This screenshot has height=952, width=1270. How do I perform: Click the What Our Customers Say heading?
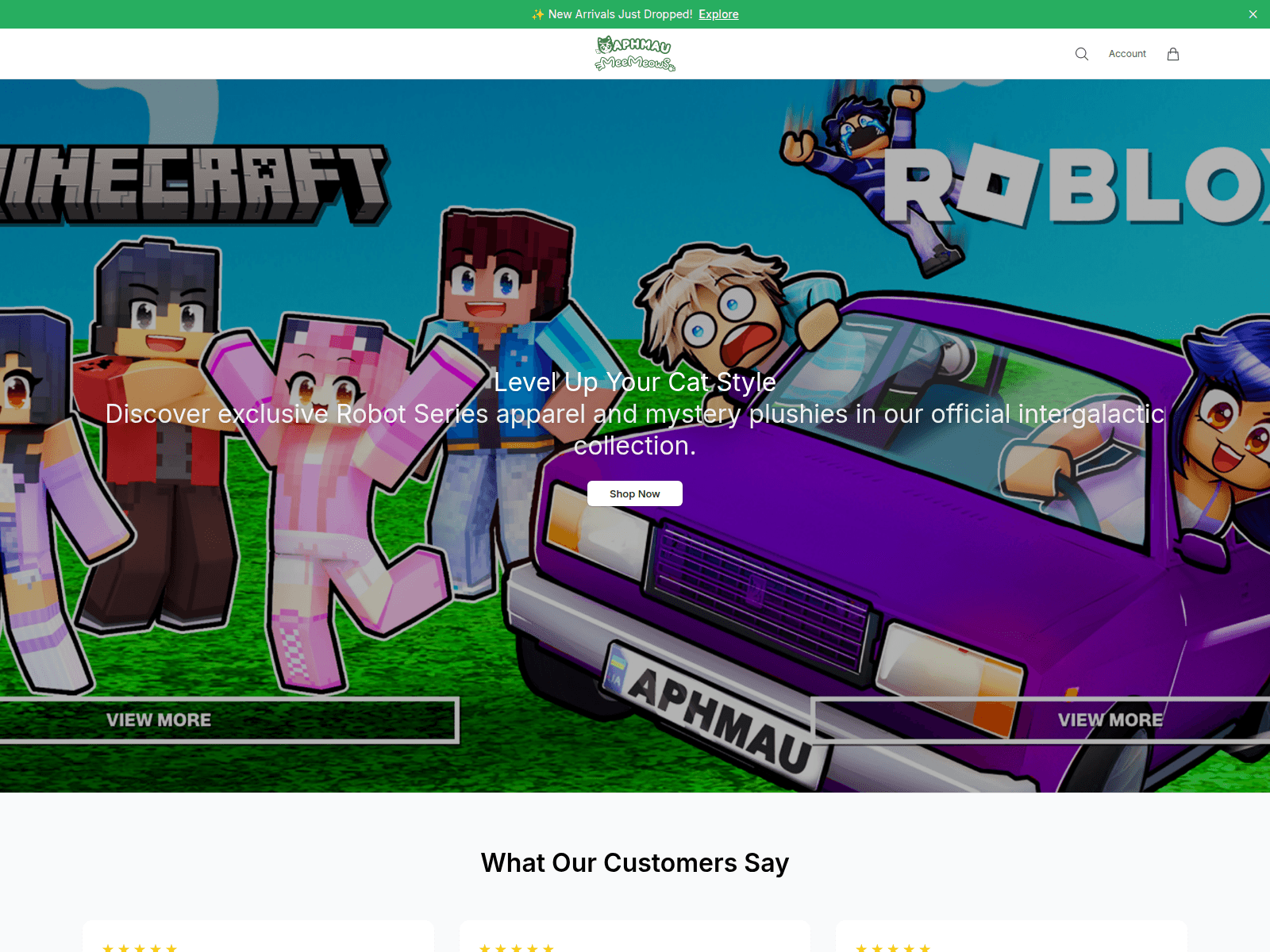tap(635, 862)
